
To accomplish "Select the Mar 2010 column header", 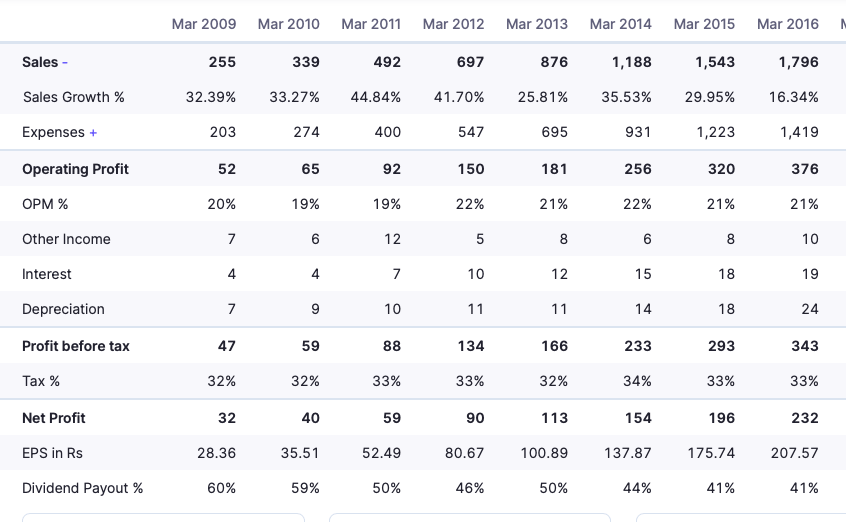I will [288, 24].
